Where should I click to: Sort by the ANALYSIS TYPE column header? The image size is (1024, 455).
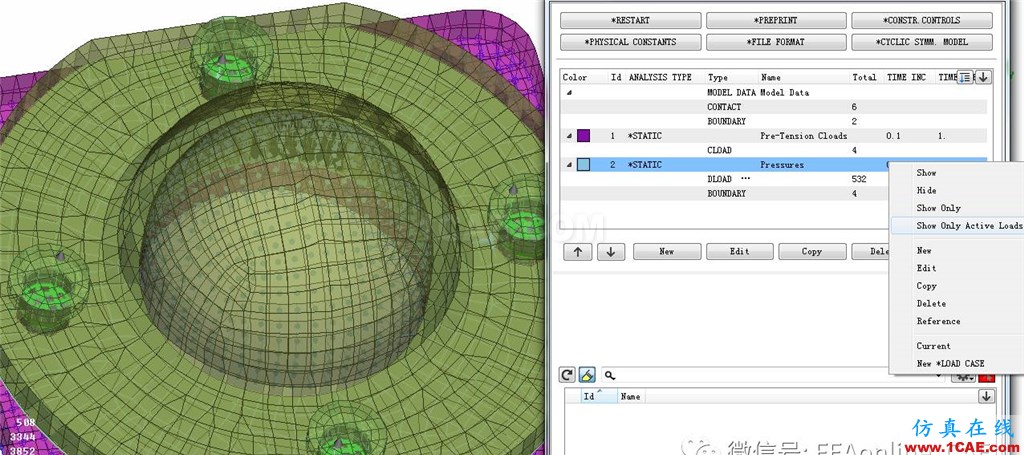click(660, 77)
